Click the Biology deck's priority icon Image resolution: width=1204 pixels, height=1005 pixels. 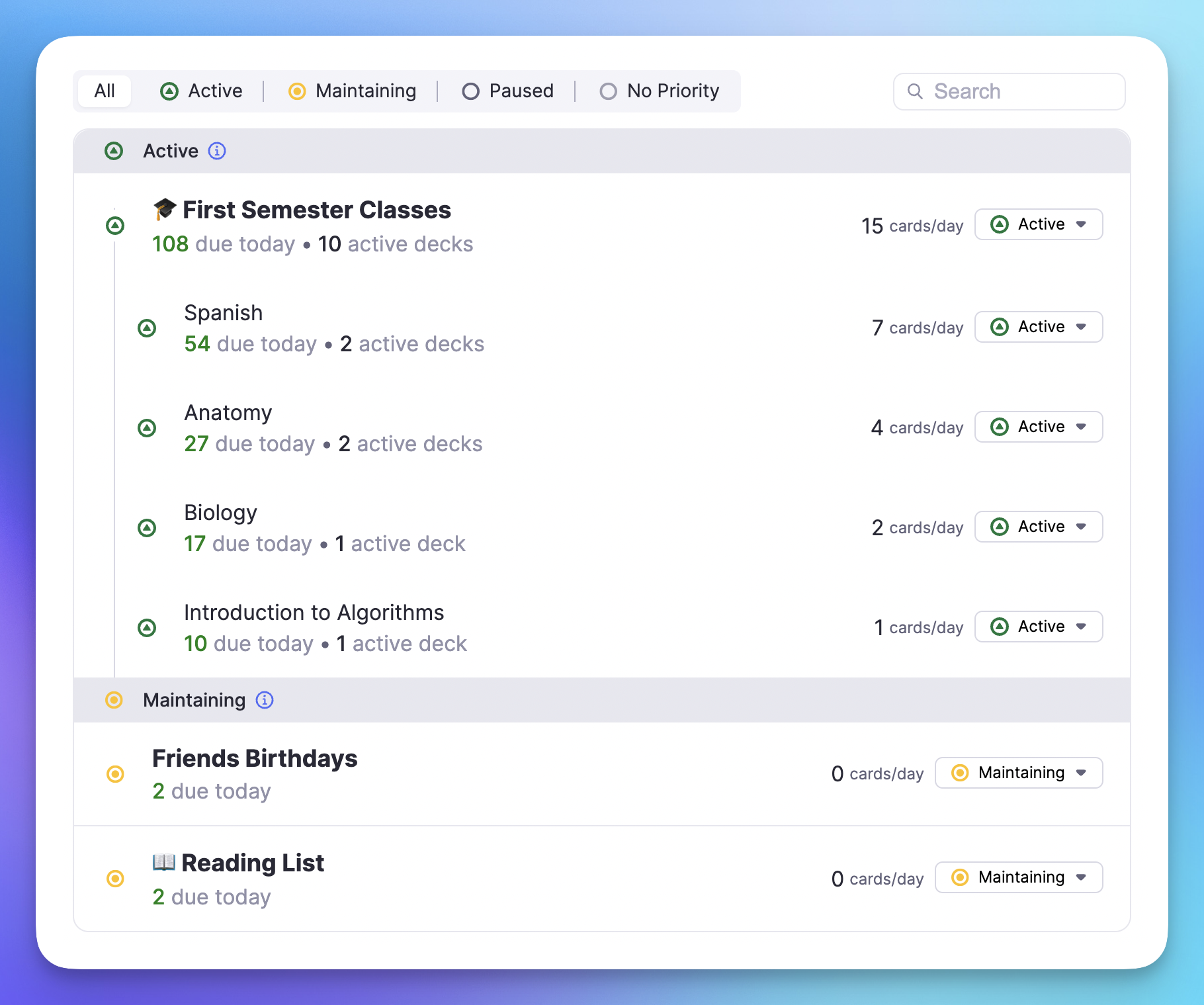click(x=148, y=528)
